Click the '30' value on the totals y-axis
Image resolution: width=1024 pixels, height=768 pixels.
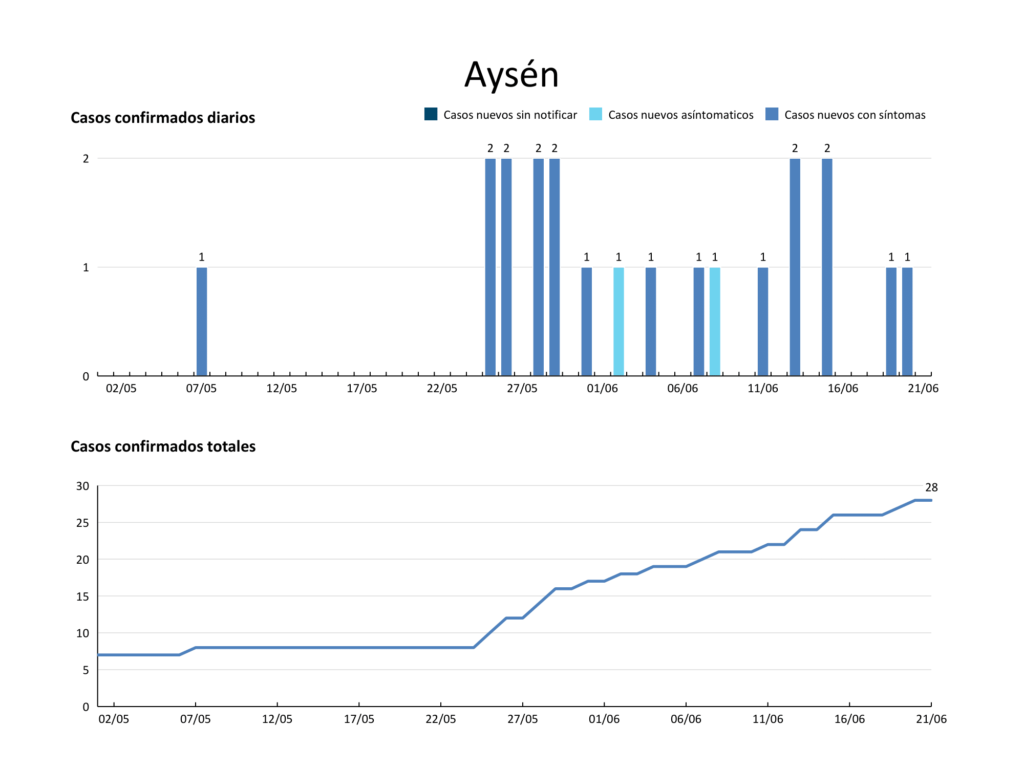[82, 486]
